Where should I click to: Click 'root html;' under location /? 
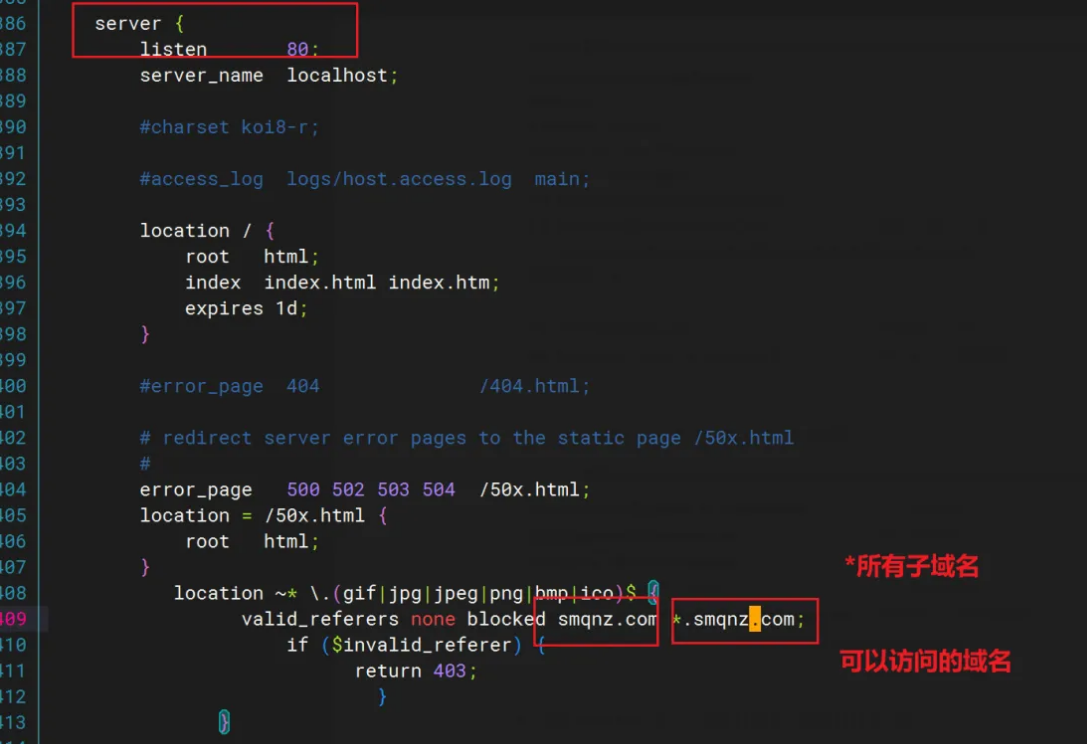[x=252, y=257]
